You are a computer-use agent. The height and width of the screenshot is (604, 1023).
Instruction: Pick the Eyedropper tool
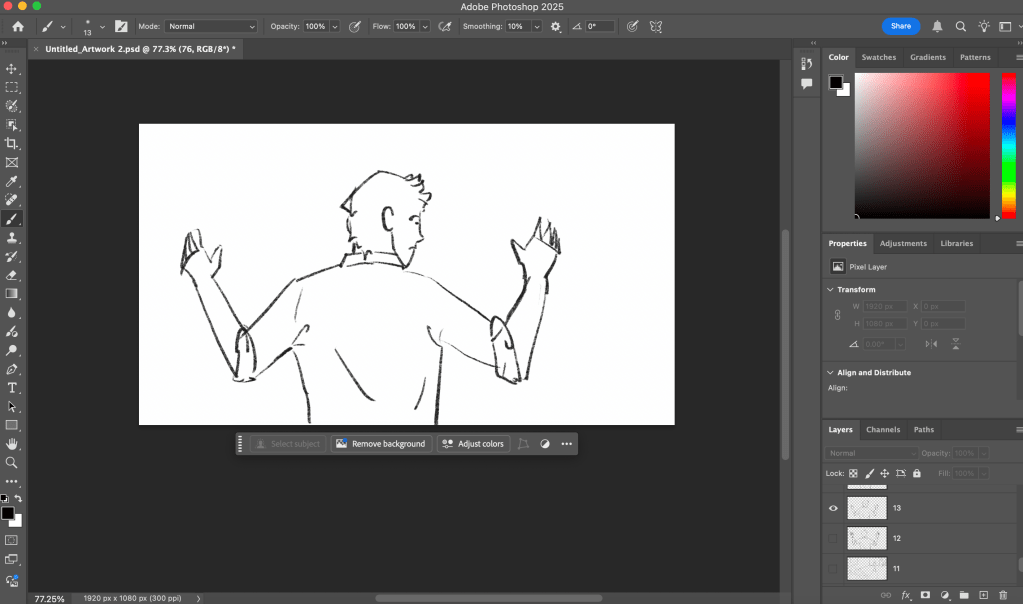point(12,181)
